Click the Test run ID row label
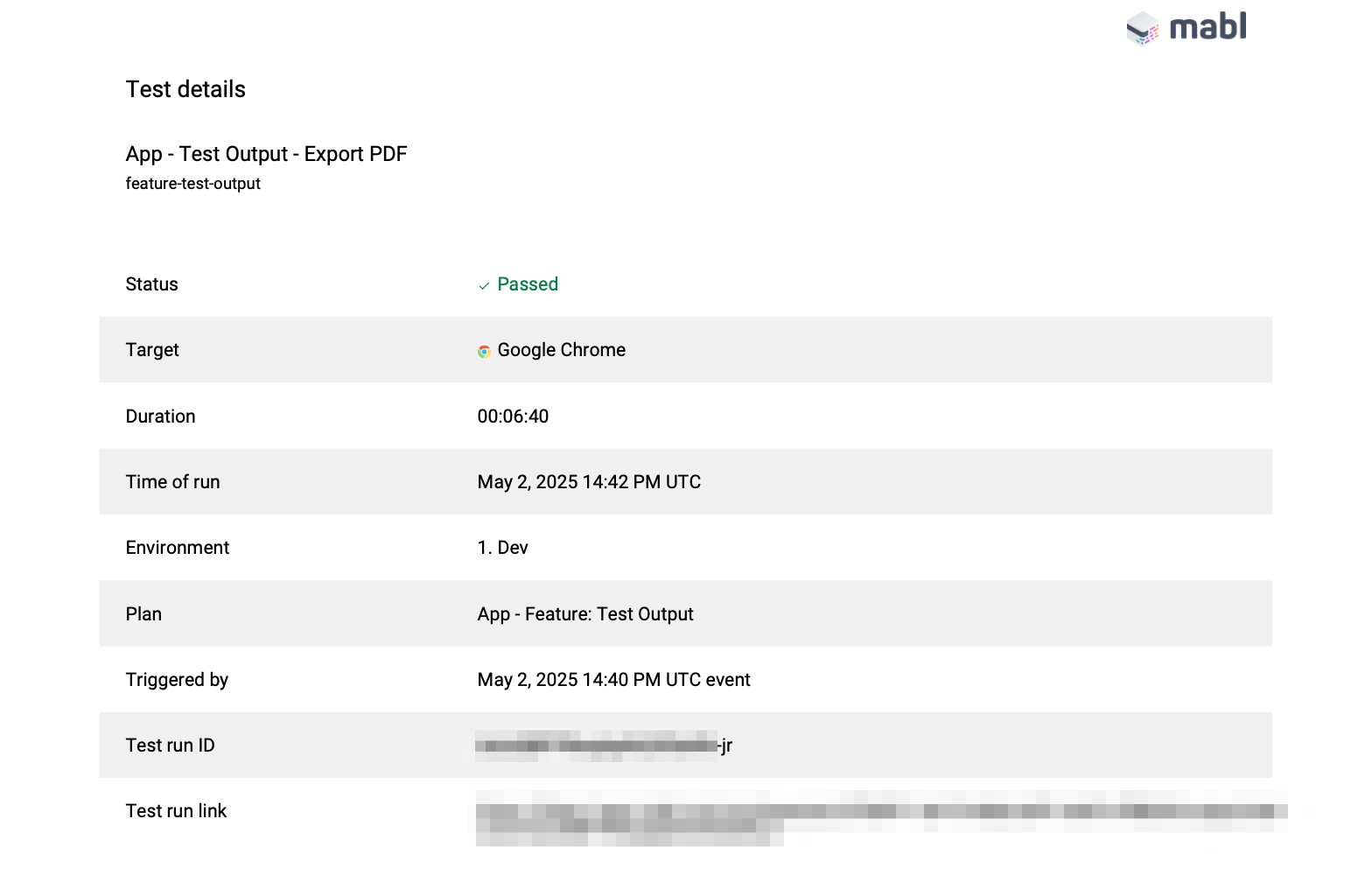The width and height of the screenshot is (1372, 889). click(x=170, y=745)
